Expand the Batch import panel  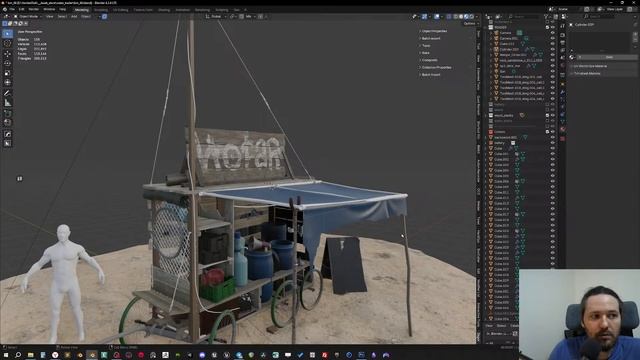click(x=430, y=75)
